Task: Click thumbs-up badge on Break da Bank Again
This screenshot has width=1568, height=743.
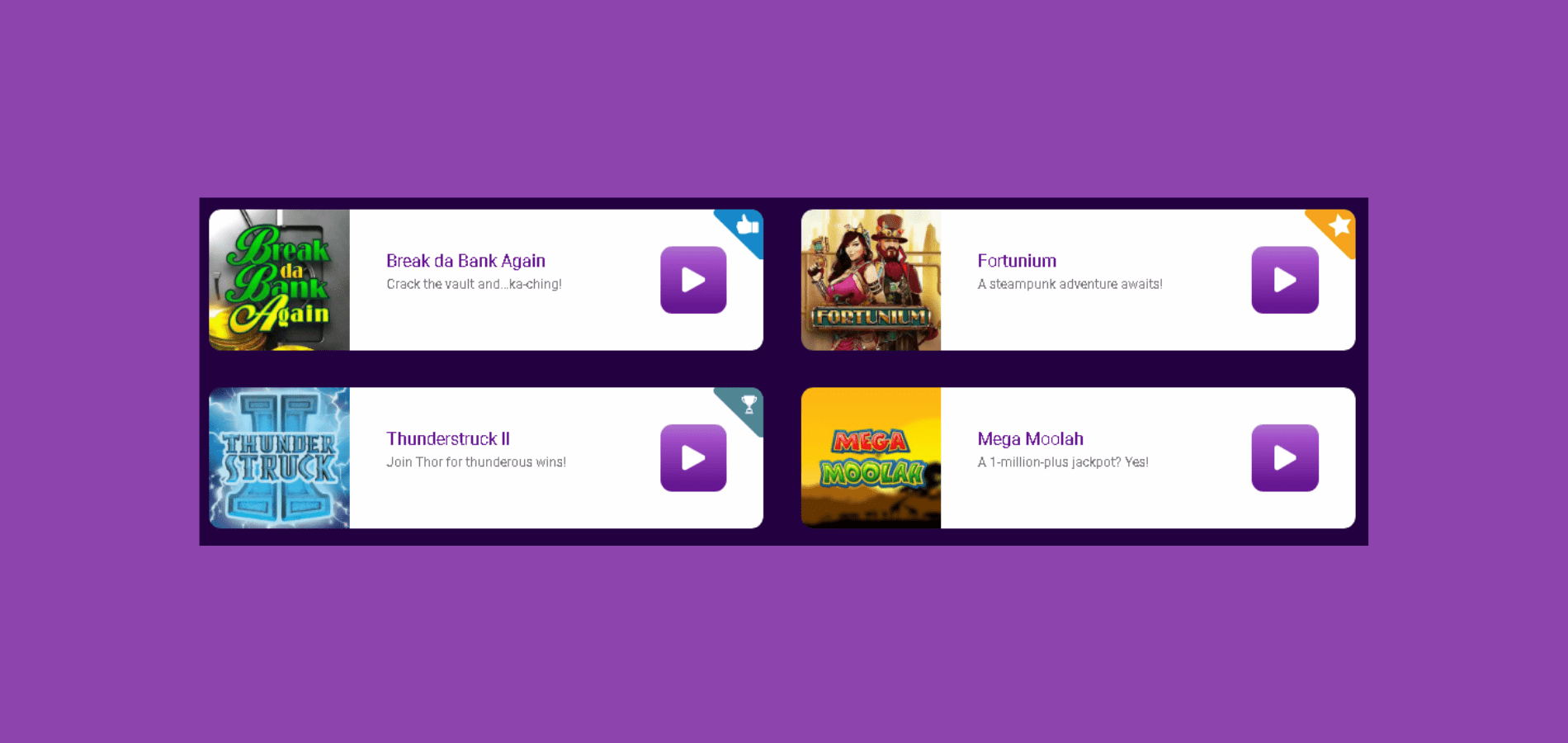Action: pyautogui.click(x=746, y=225)
